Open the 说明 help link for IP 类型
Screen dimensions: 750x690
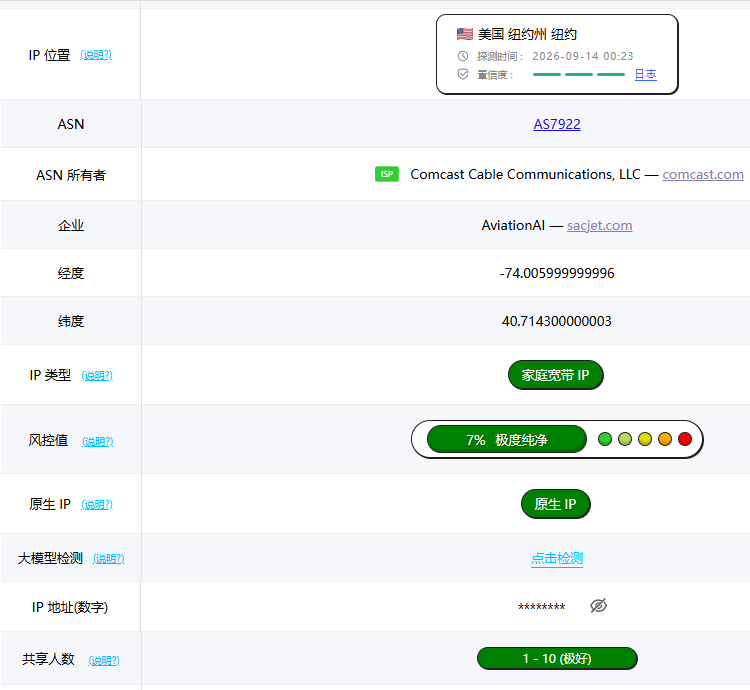pyautogui.click(x=97, y=375)
